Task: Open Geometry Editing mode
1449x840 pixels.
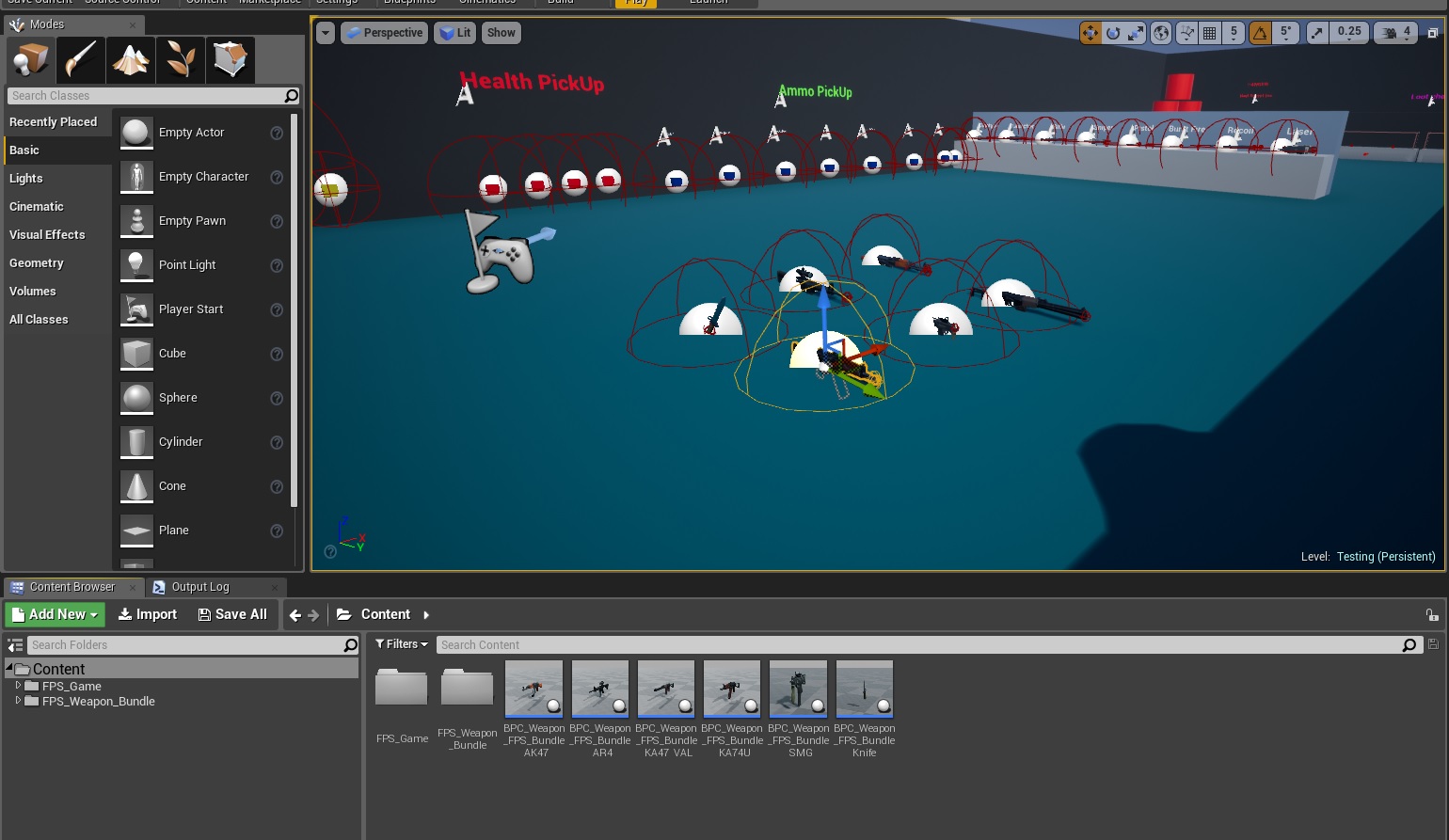Action: [230, 60]
